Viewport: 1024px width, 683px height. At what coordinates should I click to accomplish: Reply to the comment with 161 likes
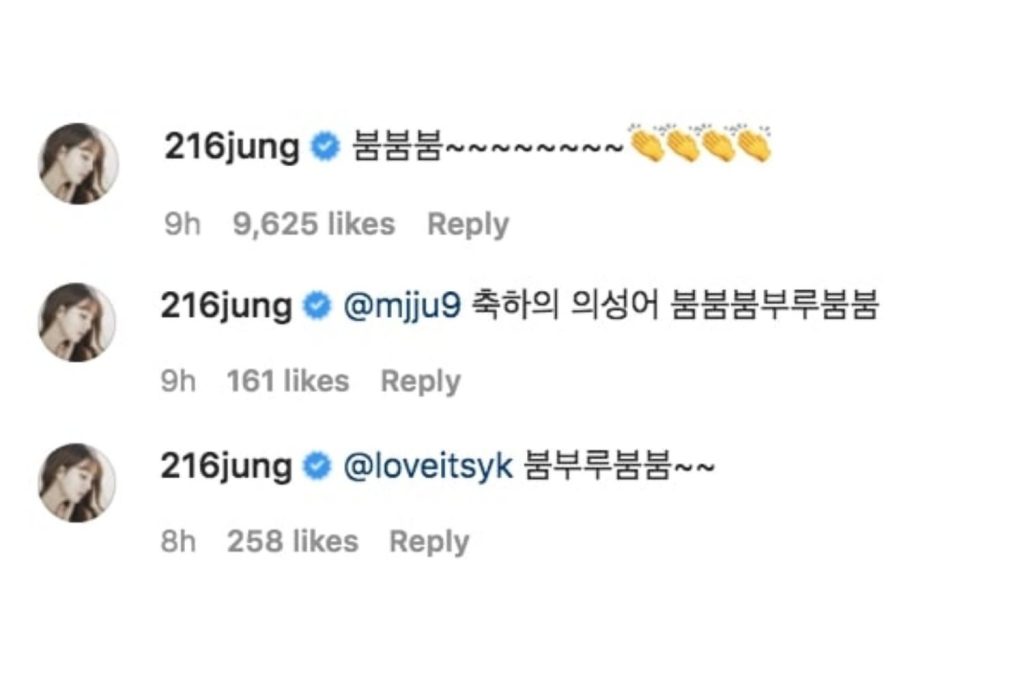tap(420, 381)
